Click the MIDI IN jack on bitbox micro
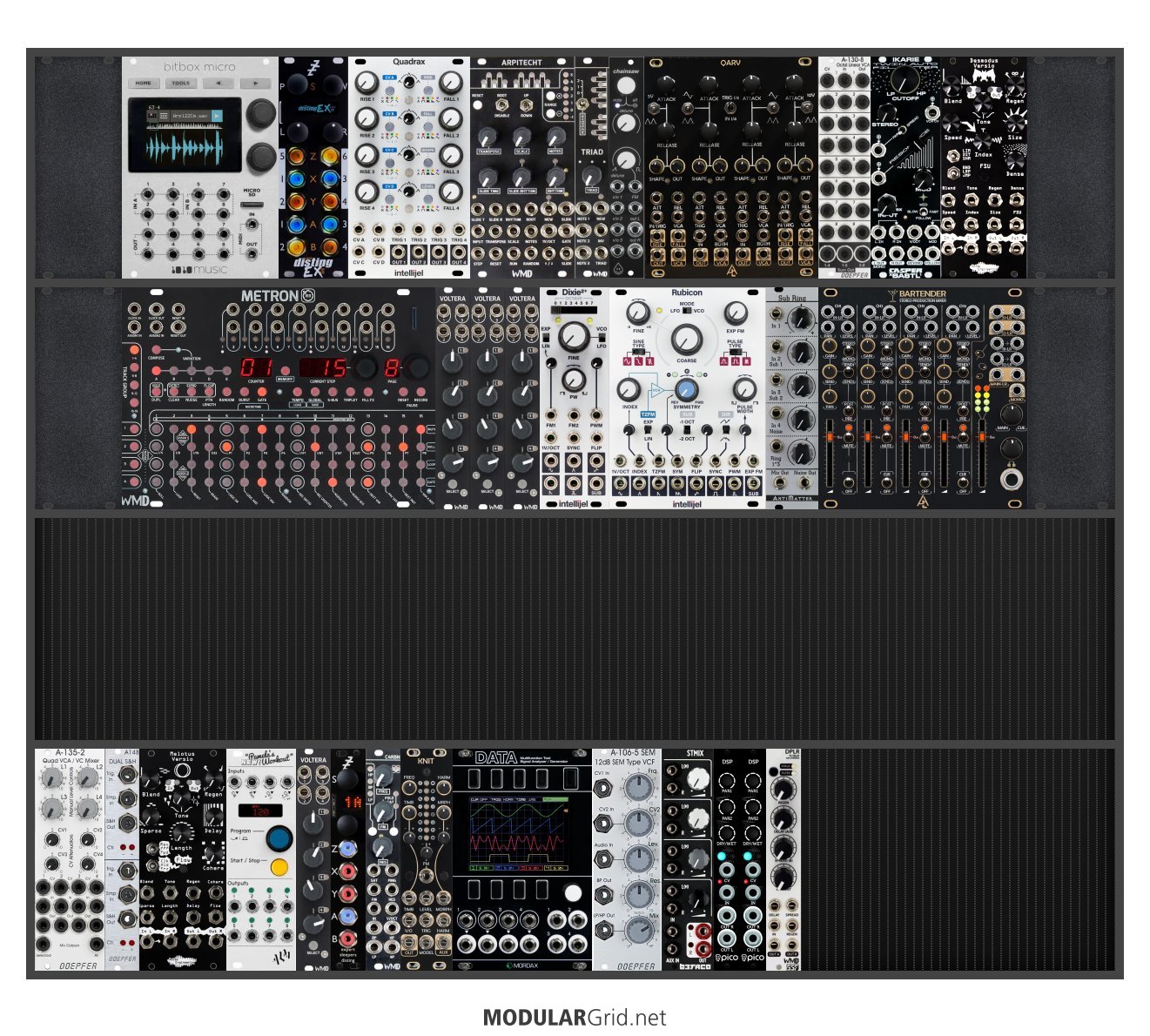The height and width of the screenshot is (1036, 1150). point(252,225)
